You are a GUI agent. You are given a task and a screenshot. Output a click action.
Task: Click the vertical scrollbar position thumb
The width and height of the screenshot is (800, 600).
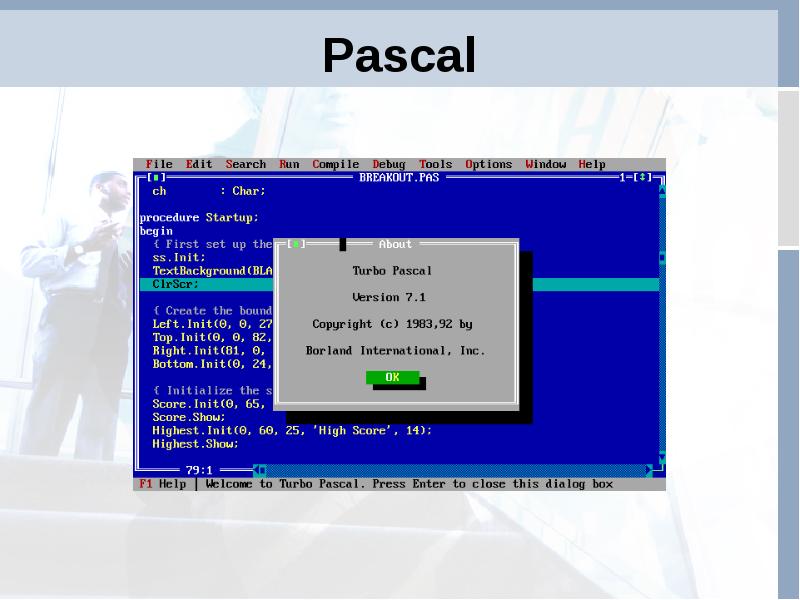pos(662,258)
